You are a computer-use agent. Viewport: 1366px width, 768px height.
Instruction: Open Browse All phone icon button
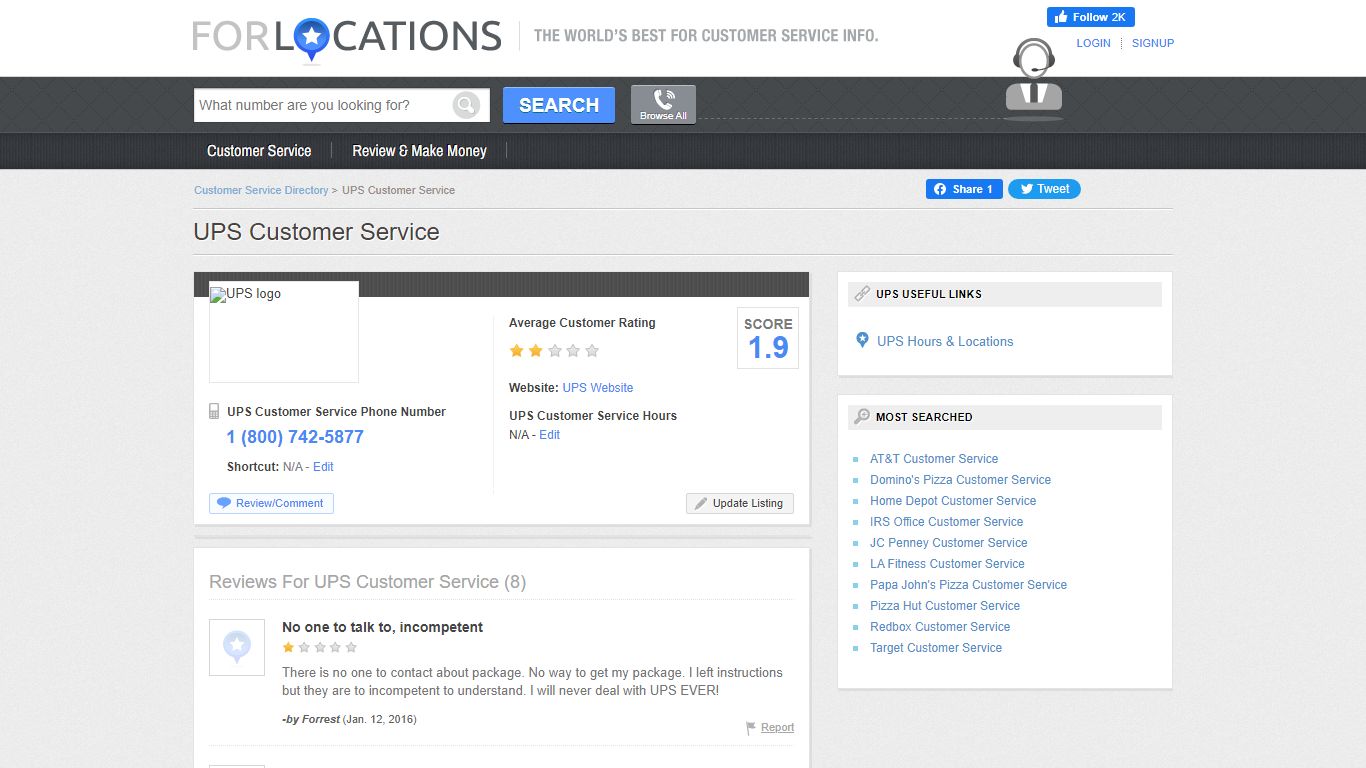tap(663, 105)
